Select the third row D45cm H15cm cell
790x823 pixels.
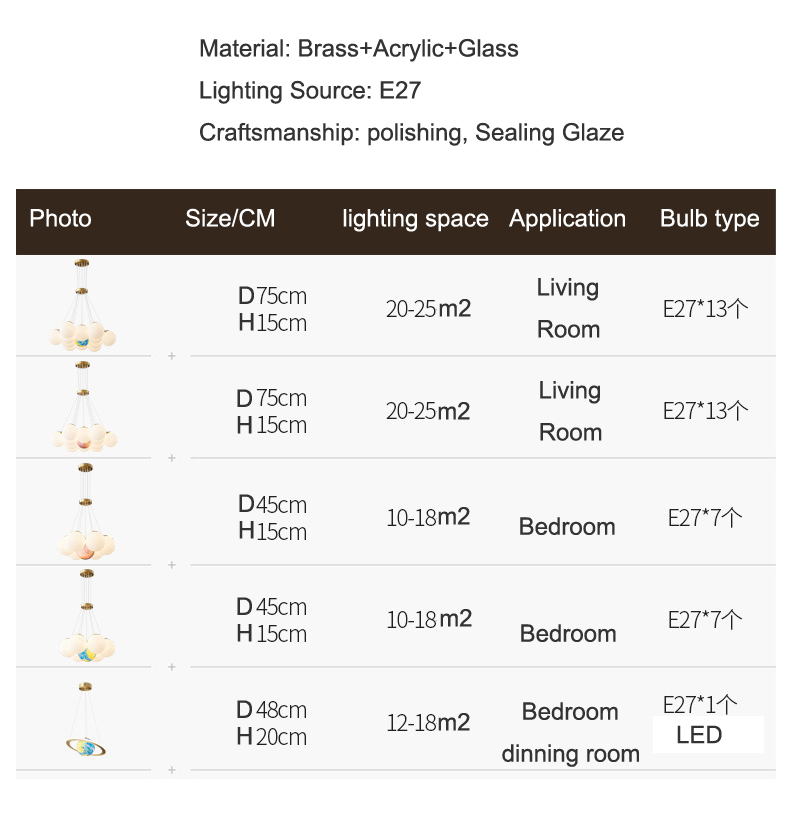click(x=272, y=518)
